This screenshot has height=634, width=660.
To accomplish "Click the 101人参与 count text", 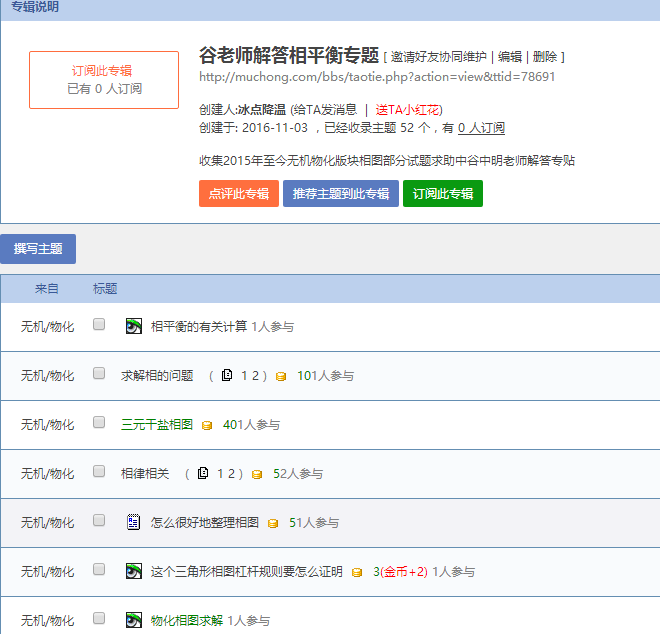I will click(x=325, y=375).
